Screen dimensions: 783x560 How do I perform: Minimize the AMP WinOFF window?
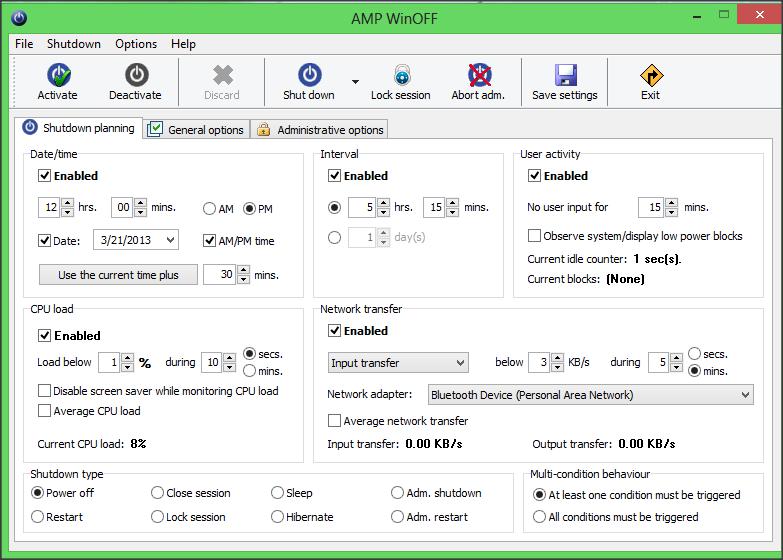tap(697, 17)
